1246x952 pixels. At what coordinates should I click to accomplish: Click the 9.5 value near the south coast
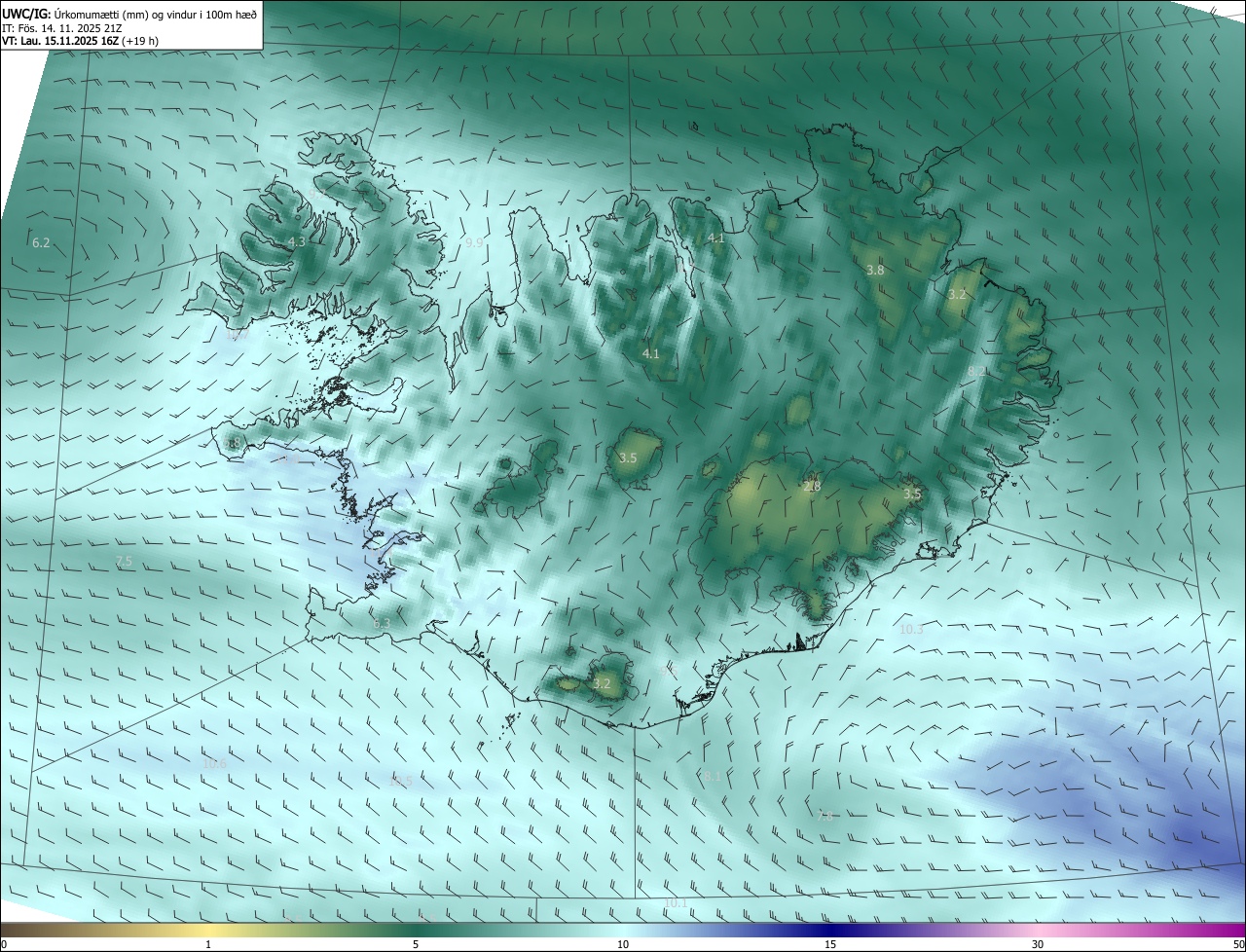pos(668,671)
